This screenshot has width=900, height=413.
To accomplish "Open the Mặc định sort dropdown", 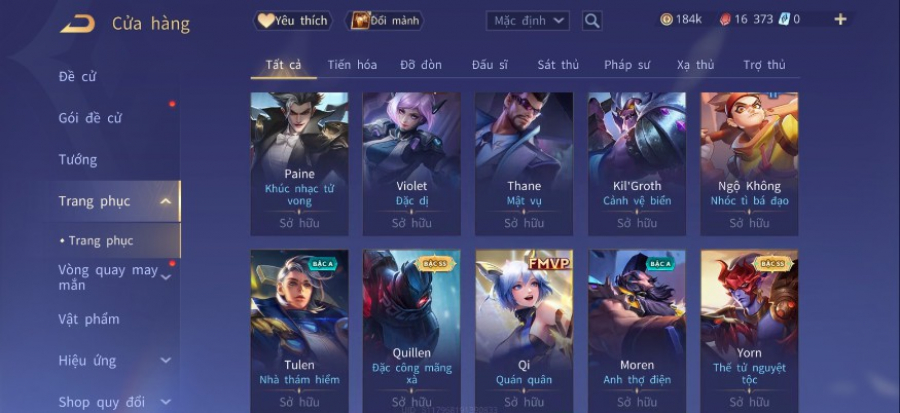I will pos(527,21).
